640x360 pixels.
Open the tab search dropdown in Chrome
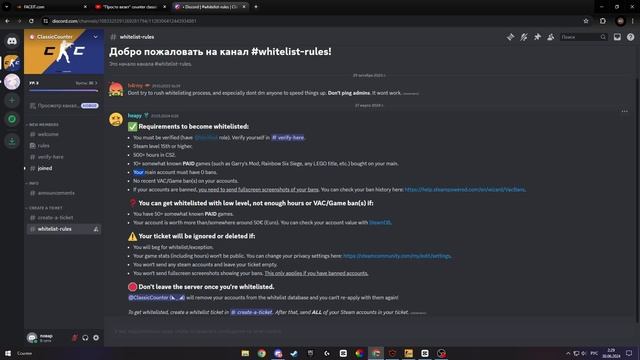tap(7, 7)
